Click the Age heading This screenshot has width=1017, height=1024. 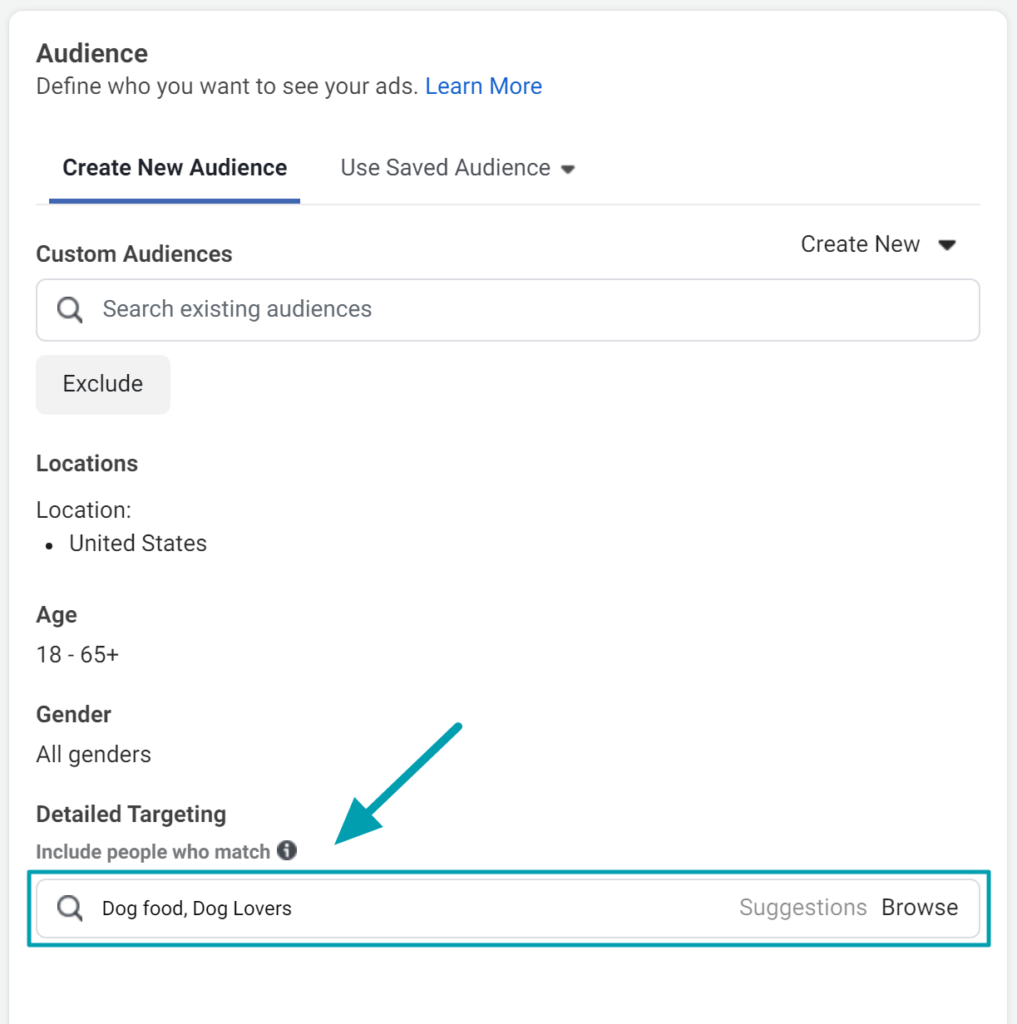click(x=57, y=615)
